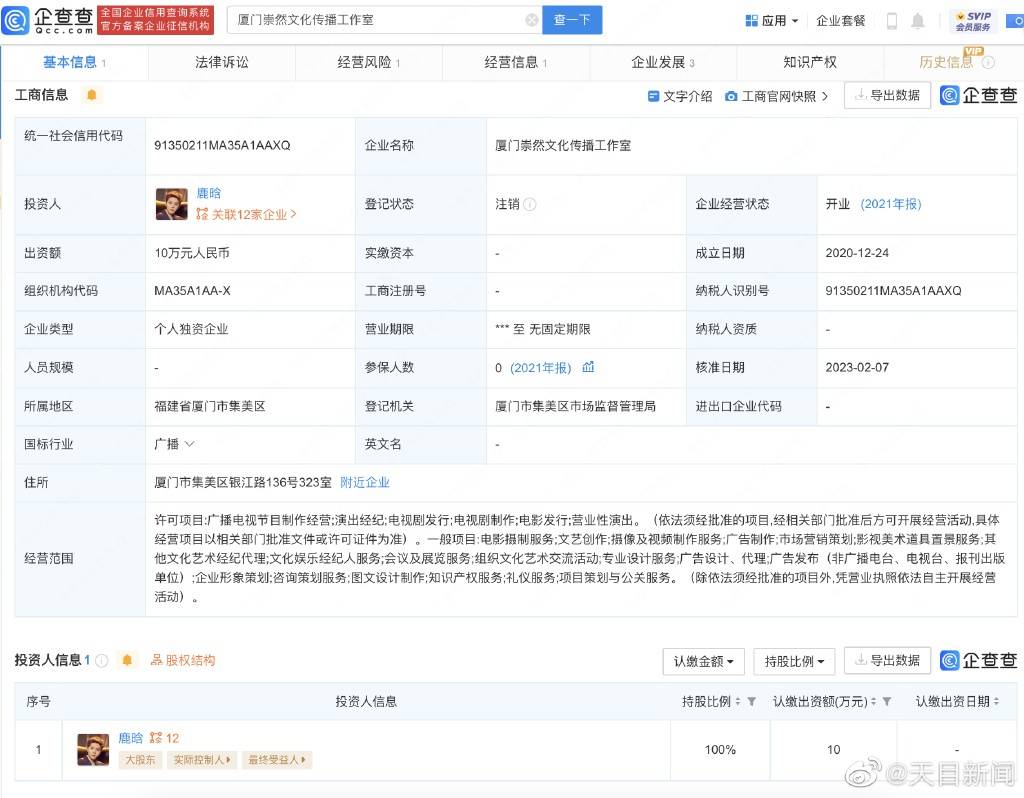
Task: Open the 附近企业 link
Action: coord(365,482)
